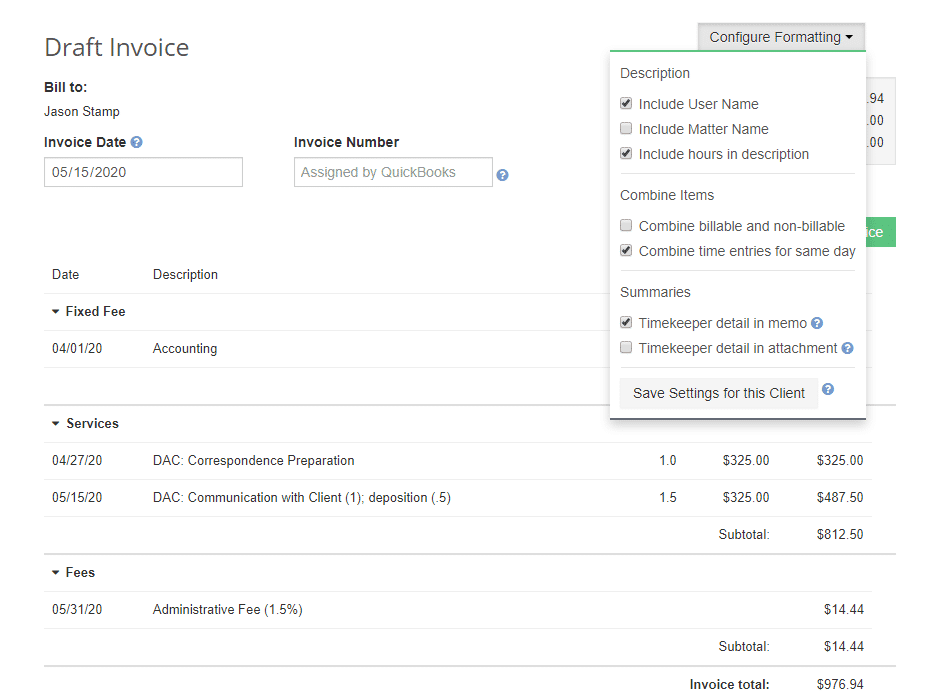Enable Timekeeper detail in attachment

tap(626, 348)
